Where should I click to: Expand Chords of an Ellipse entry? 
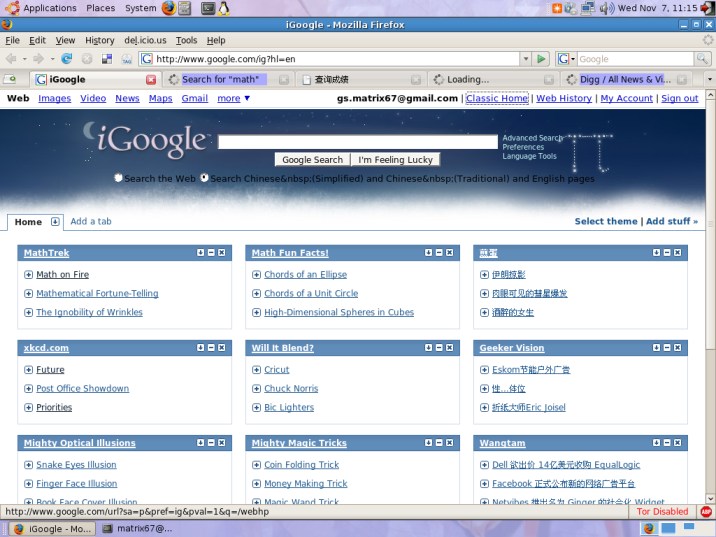coord(256,274)
